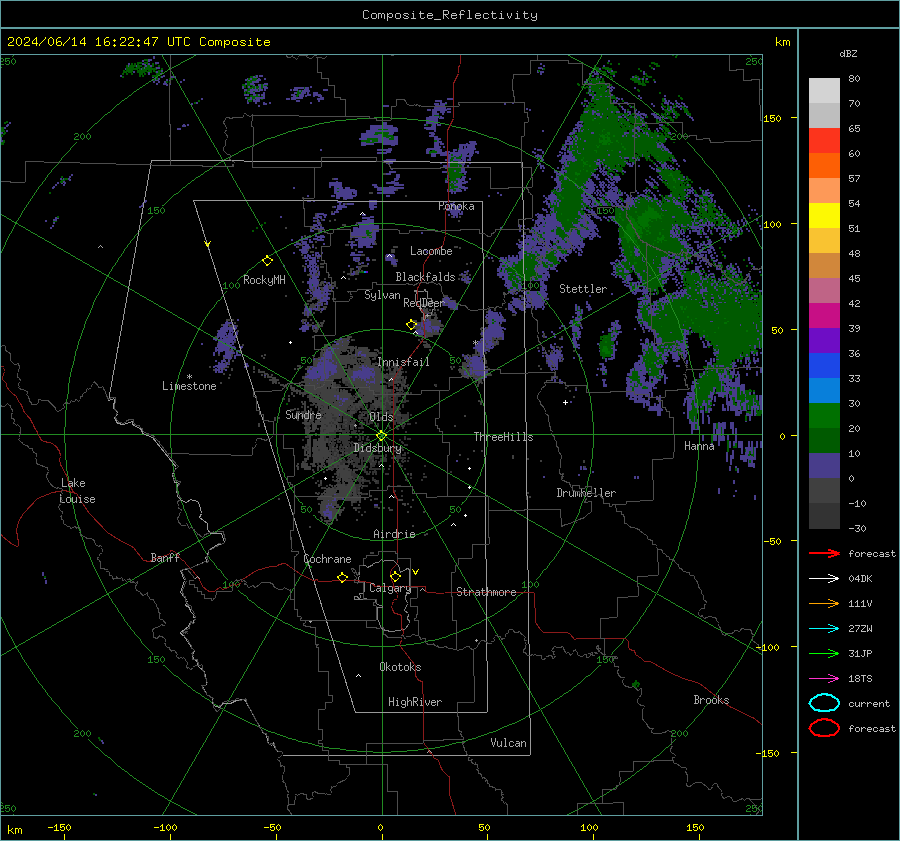Click the Ponoka city label

click(x=456, y=206)
